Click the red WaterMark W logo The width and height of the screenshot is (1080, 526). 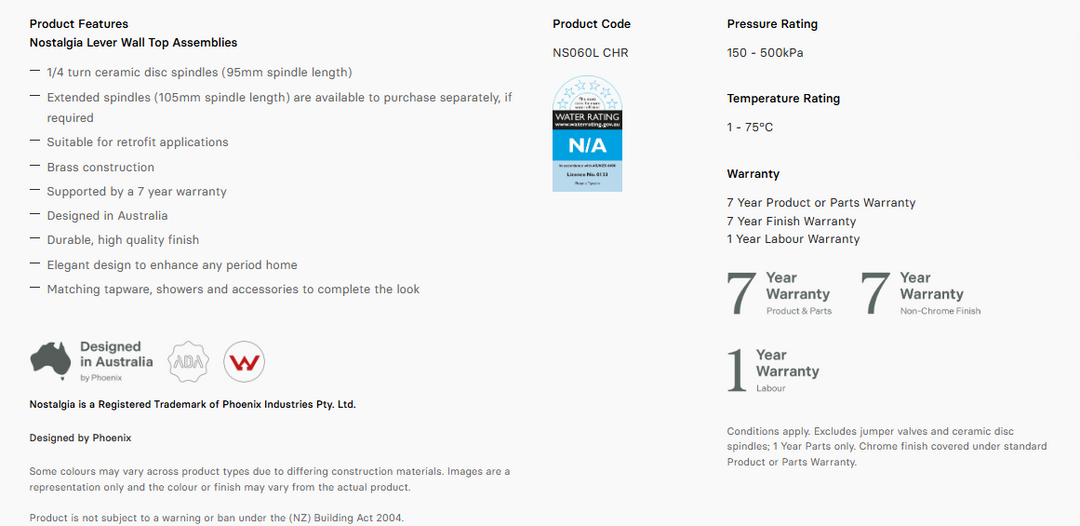click(x=244, y=361)
